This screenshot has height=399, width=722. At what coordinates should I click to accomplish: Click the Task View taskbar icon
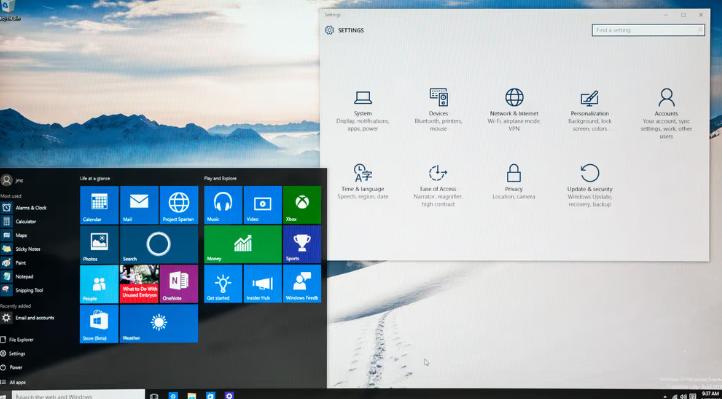tap(154, 396)
